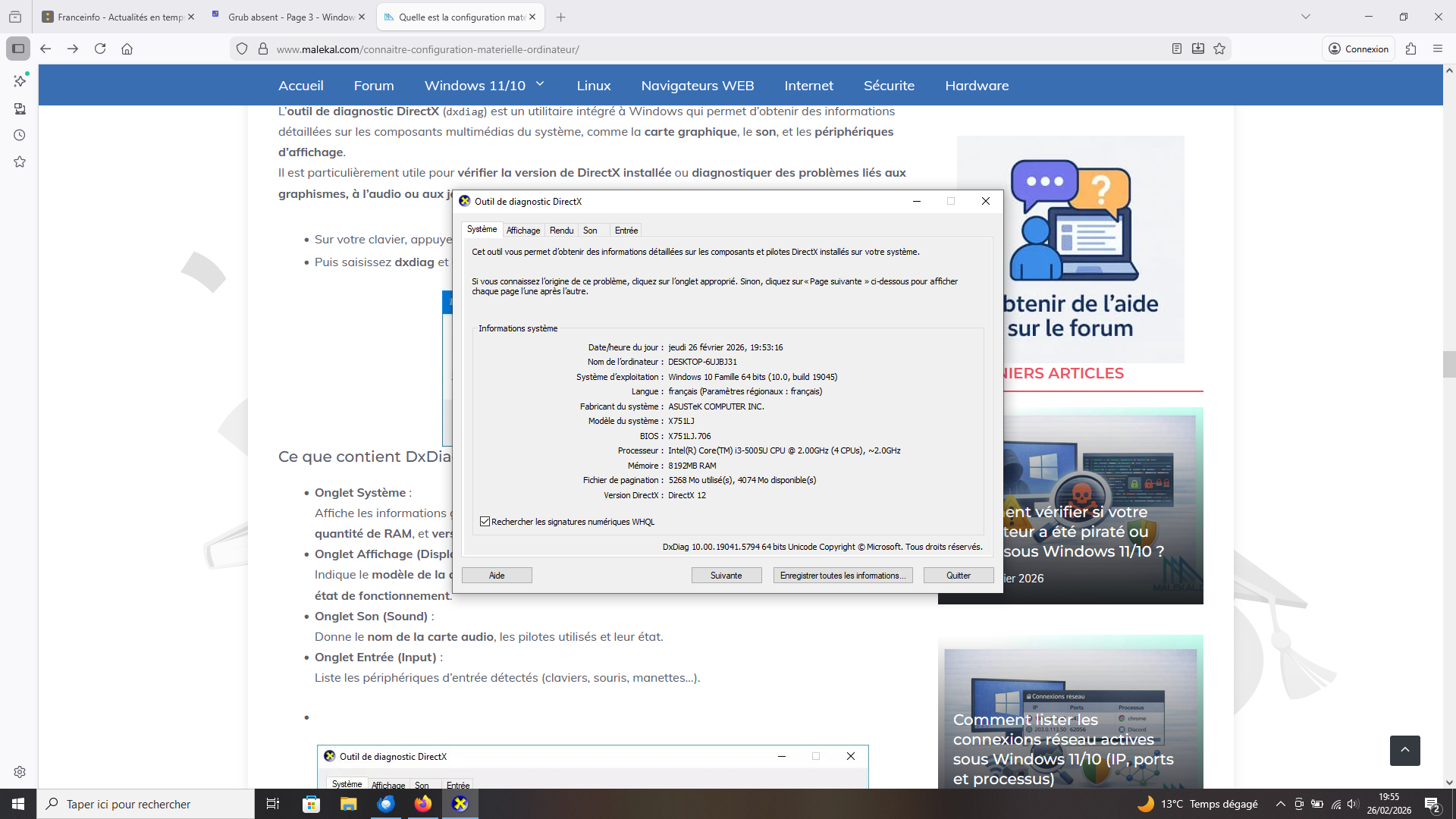Select the Son tab in DirectX tool
The height and width of the screenshot is (819, 1456).
590,231
